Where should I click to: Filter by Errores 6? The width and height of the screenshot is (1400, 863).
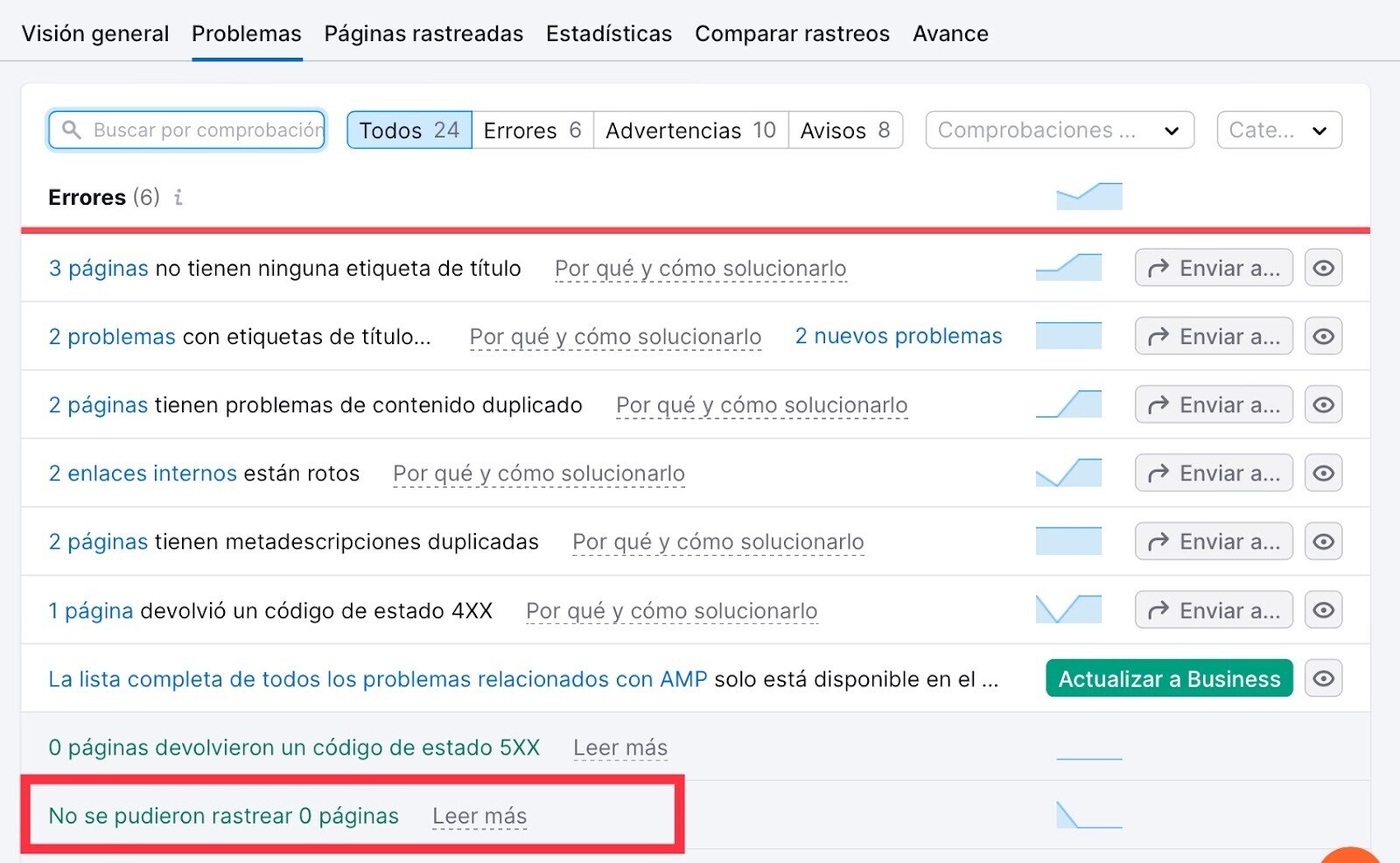coord(533,130)
